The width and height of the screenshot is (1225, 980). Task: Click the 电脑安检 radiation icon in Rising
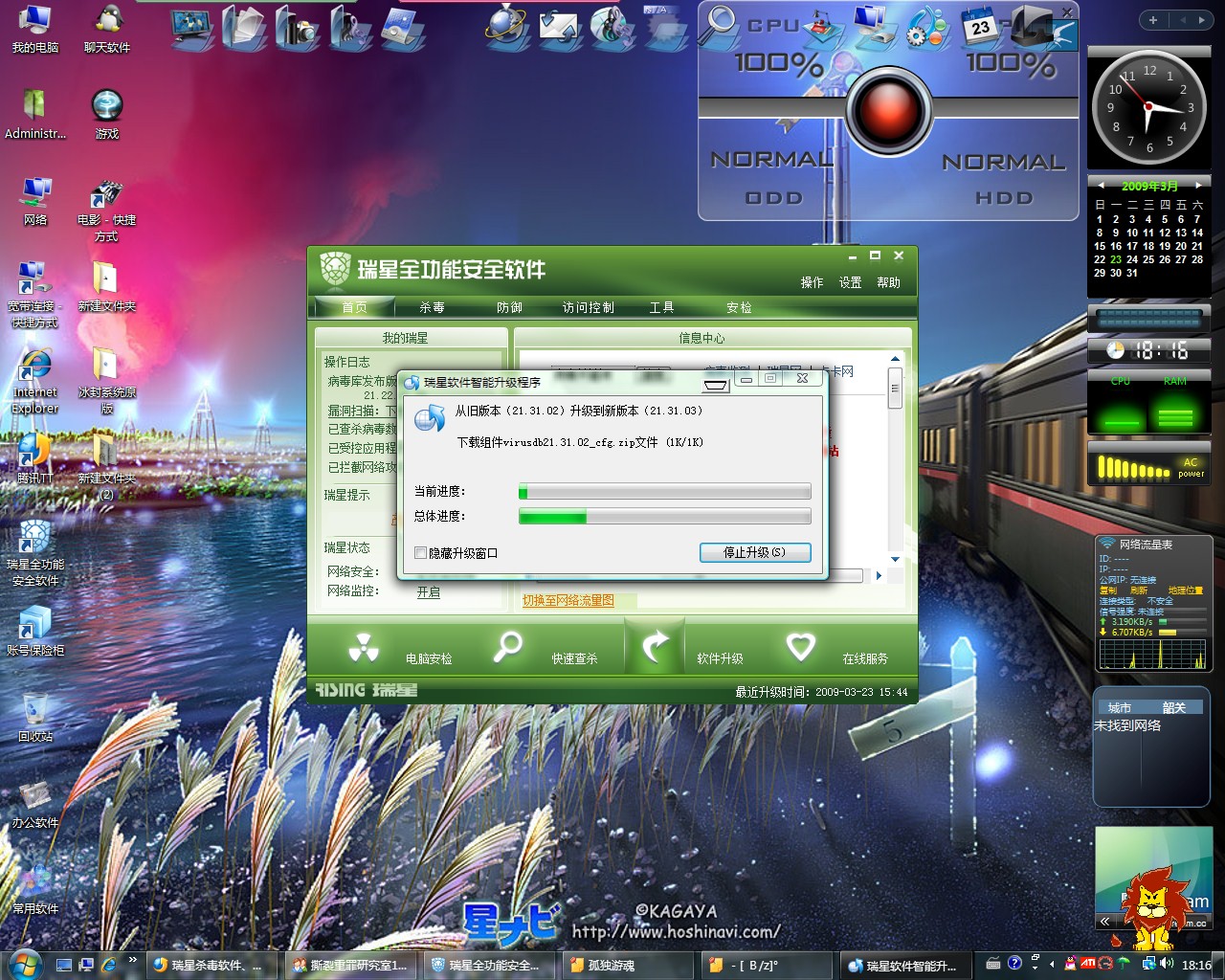(x=364, y=648)
